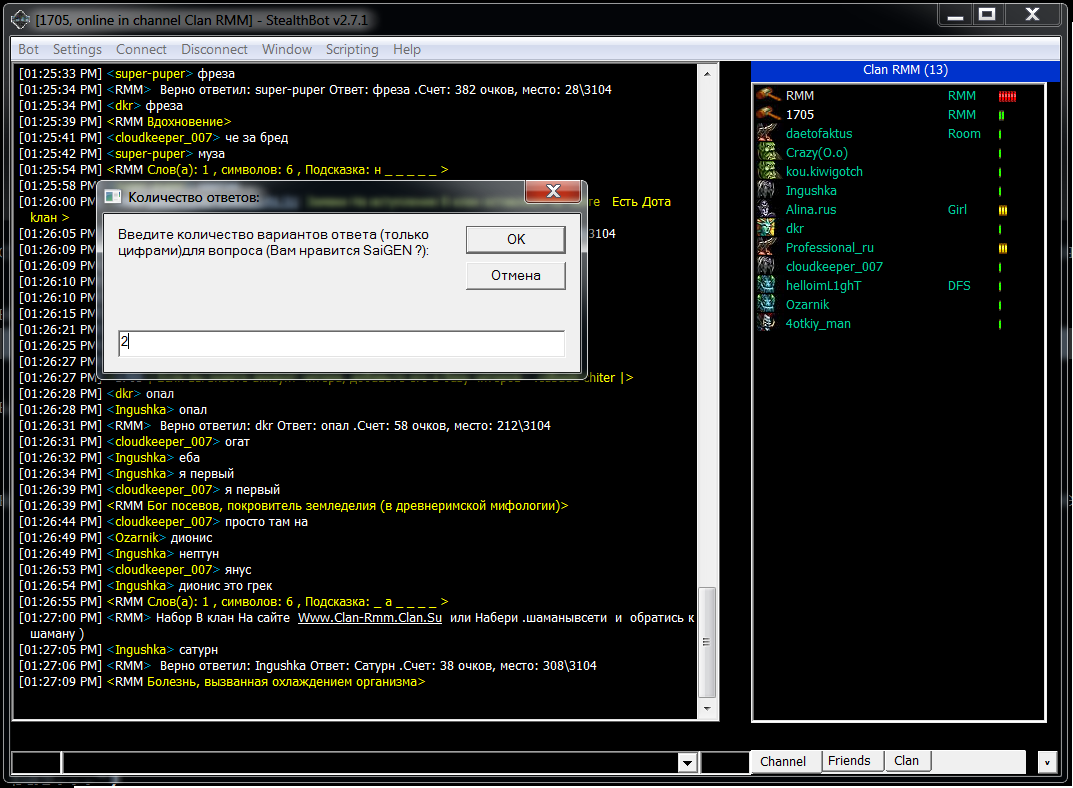Select the Crazy(O.o) user icon

[767, 153]
